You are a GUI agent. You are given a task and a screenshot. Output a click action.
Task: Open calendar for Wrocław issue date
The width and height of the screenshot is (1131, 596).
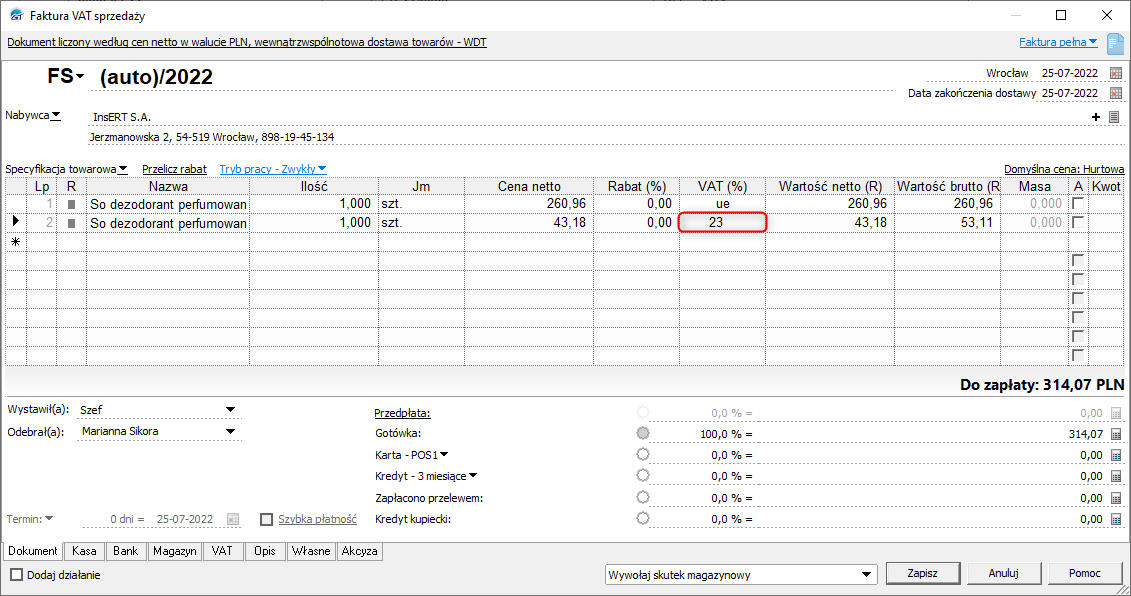pyautogui.click(x=1116, y=73)
